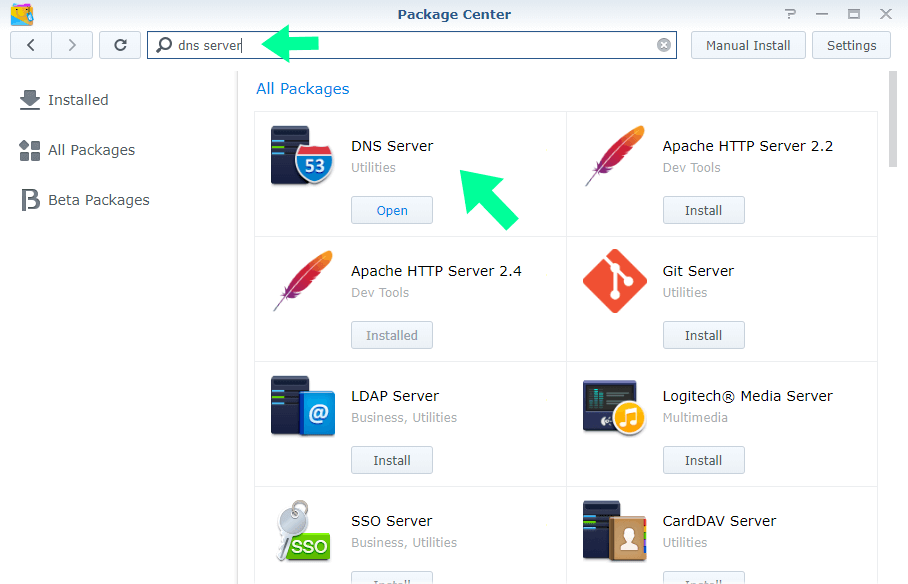Screen dimensions: 908x584
Task: Click Installed button for Apache HTTP Server 2.4
Action: pos(391,335)
